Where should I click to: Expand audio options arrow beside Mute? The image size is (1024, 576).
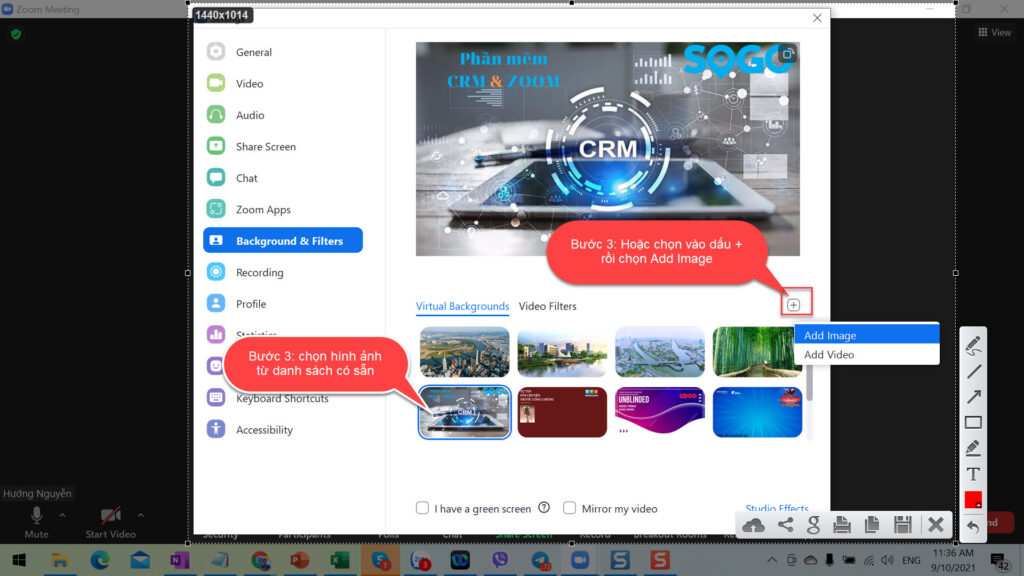pyautogui.click(x=62, y=515)
